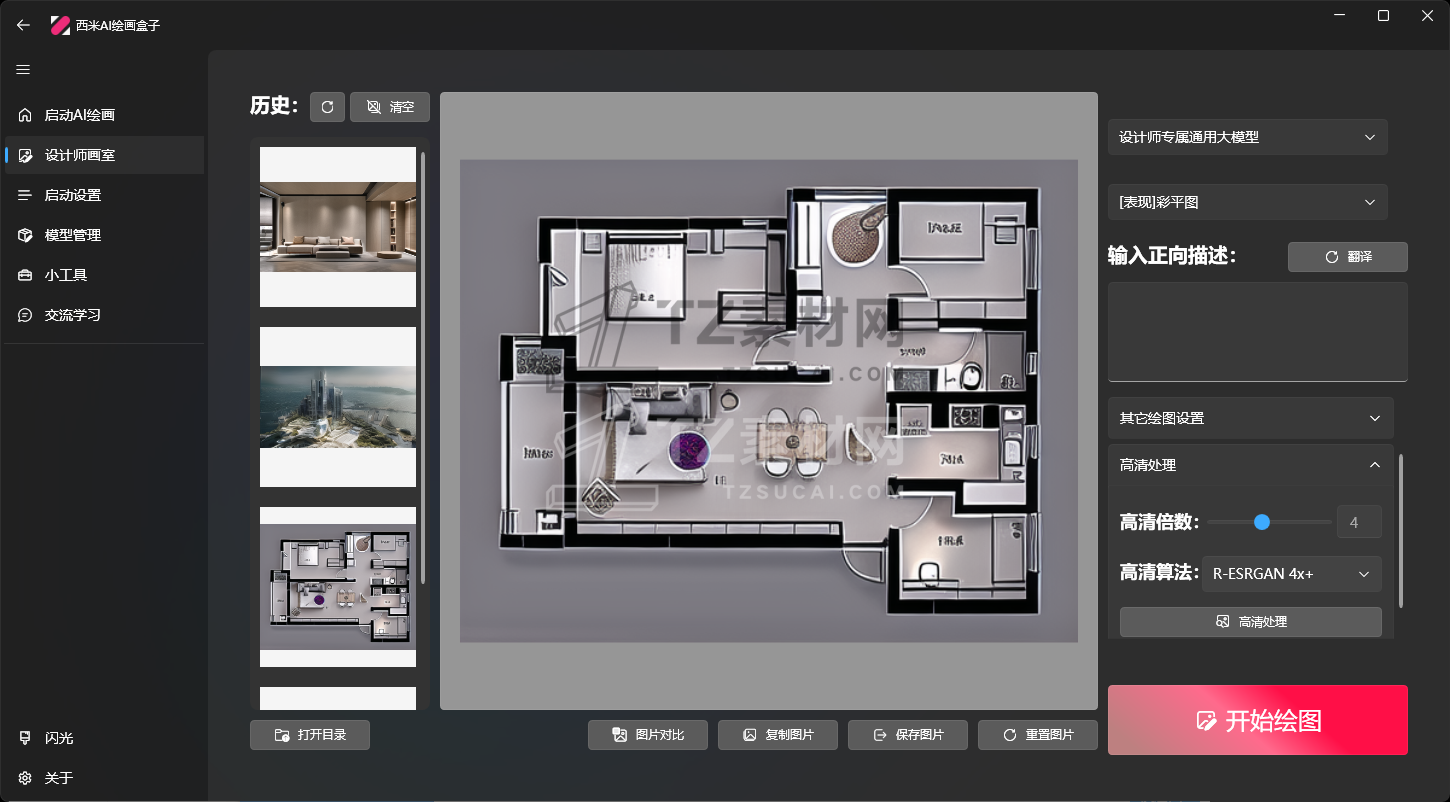Image resolution: width=1450 pixels, height=802 pixels.
Task: Click 打开目录 button
Action: [310, 735]
